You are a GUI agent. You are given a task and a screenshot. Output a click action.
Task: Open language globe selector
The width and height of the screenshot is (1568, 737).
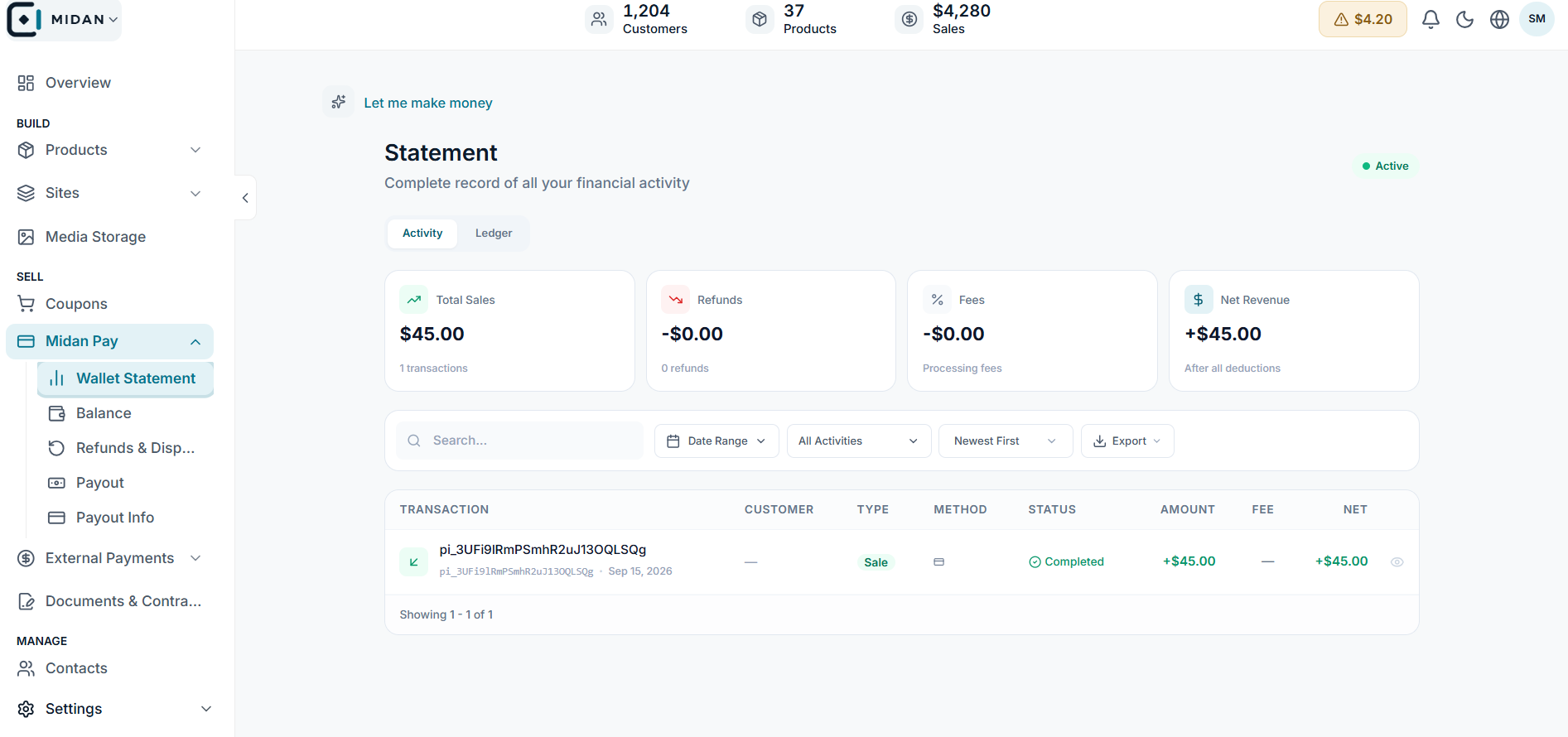1499,19
